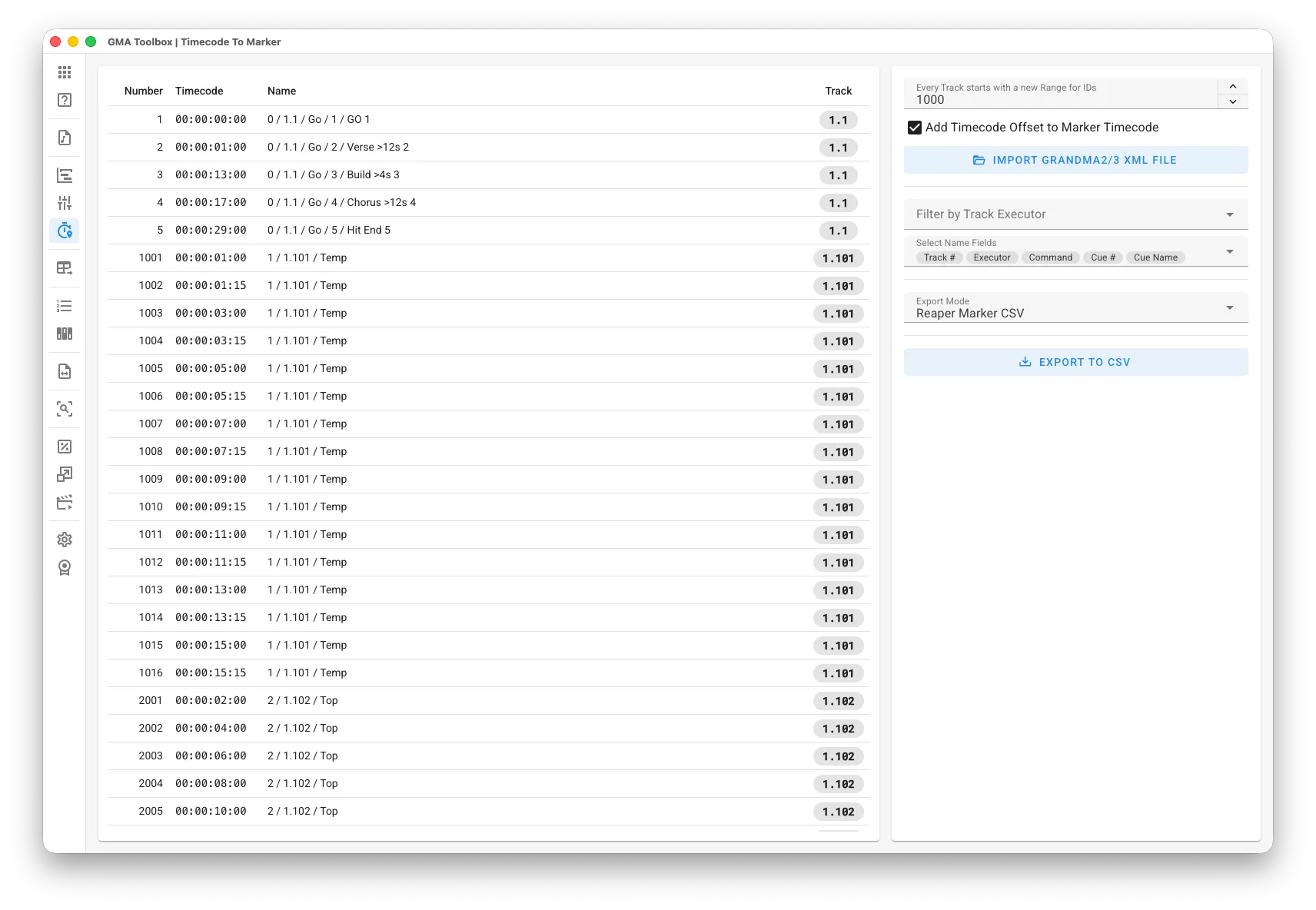The width and height of the screenshot is (1316, 910).
Task: Open the apps grid in the sidebar
Action: click(65, 71)
